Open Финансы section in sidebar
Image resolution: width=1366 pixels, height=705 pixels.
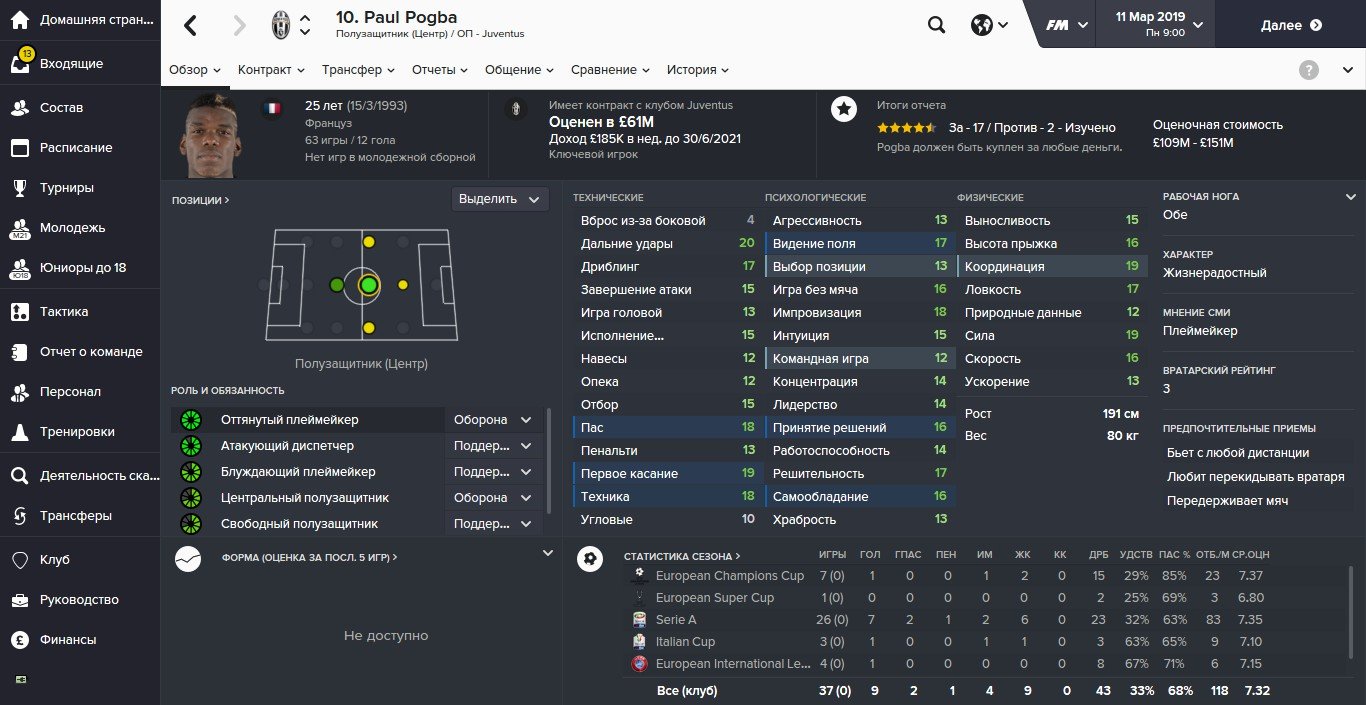click(x=68, y=640)
